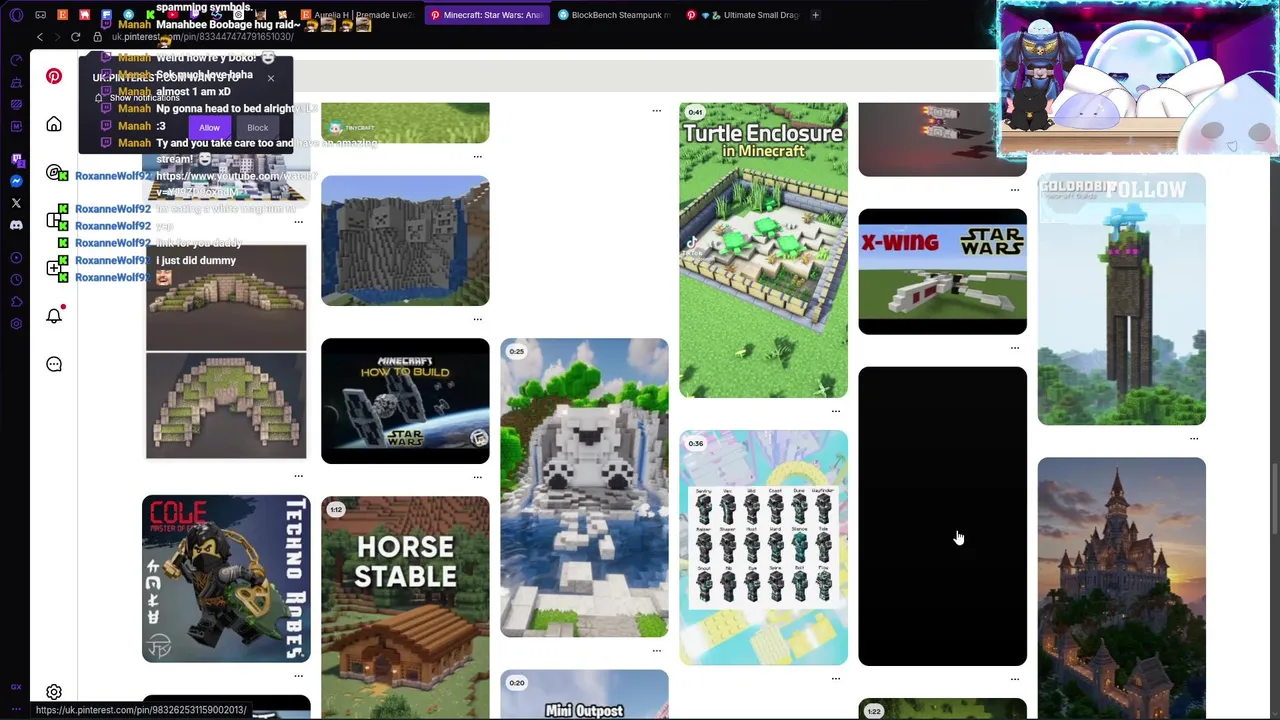
Task: Open more options below X-Wing pin
Action: pos(1015,347)
